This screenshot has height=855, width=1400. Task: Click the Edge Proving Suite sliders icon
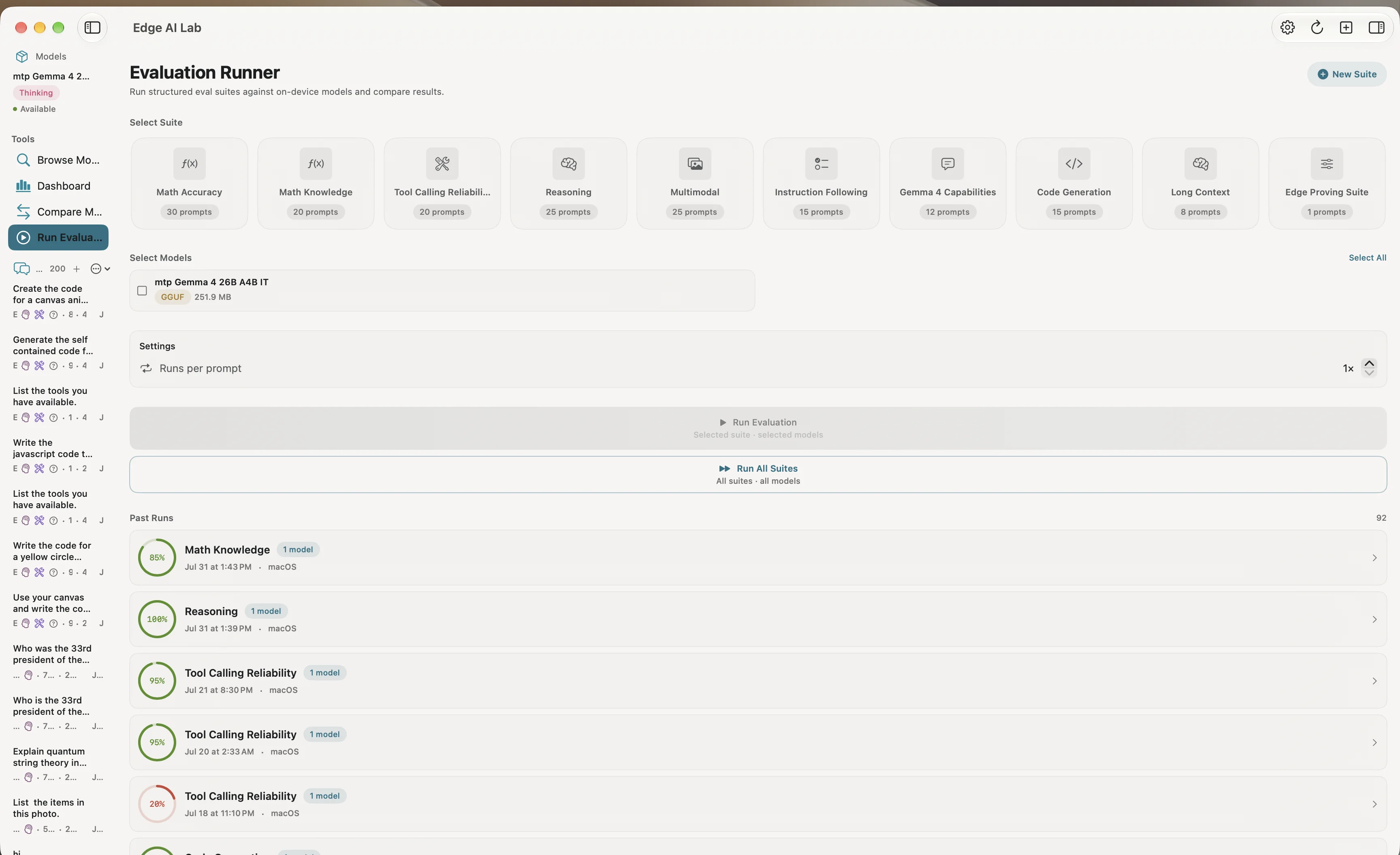(x=1327, y=164)
